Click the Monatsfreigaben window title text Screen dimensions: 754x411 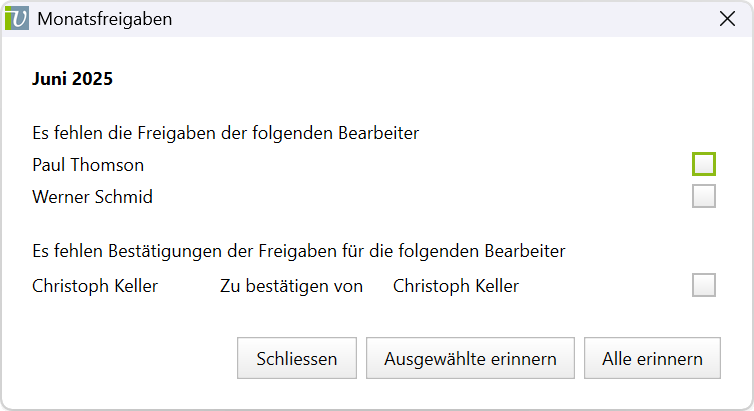[105, 19]
